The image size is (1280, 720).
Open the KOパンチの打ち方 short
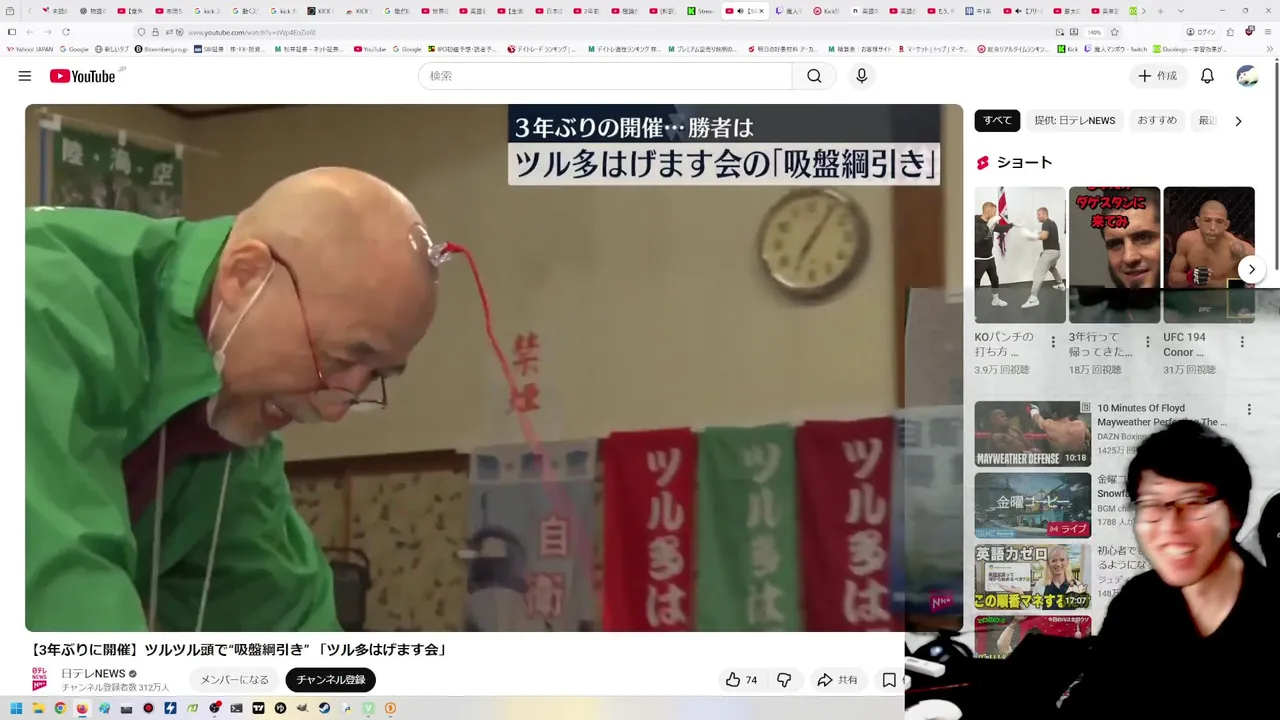coord(1020,255)
